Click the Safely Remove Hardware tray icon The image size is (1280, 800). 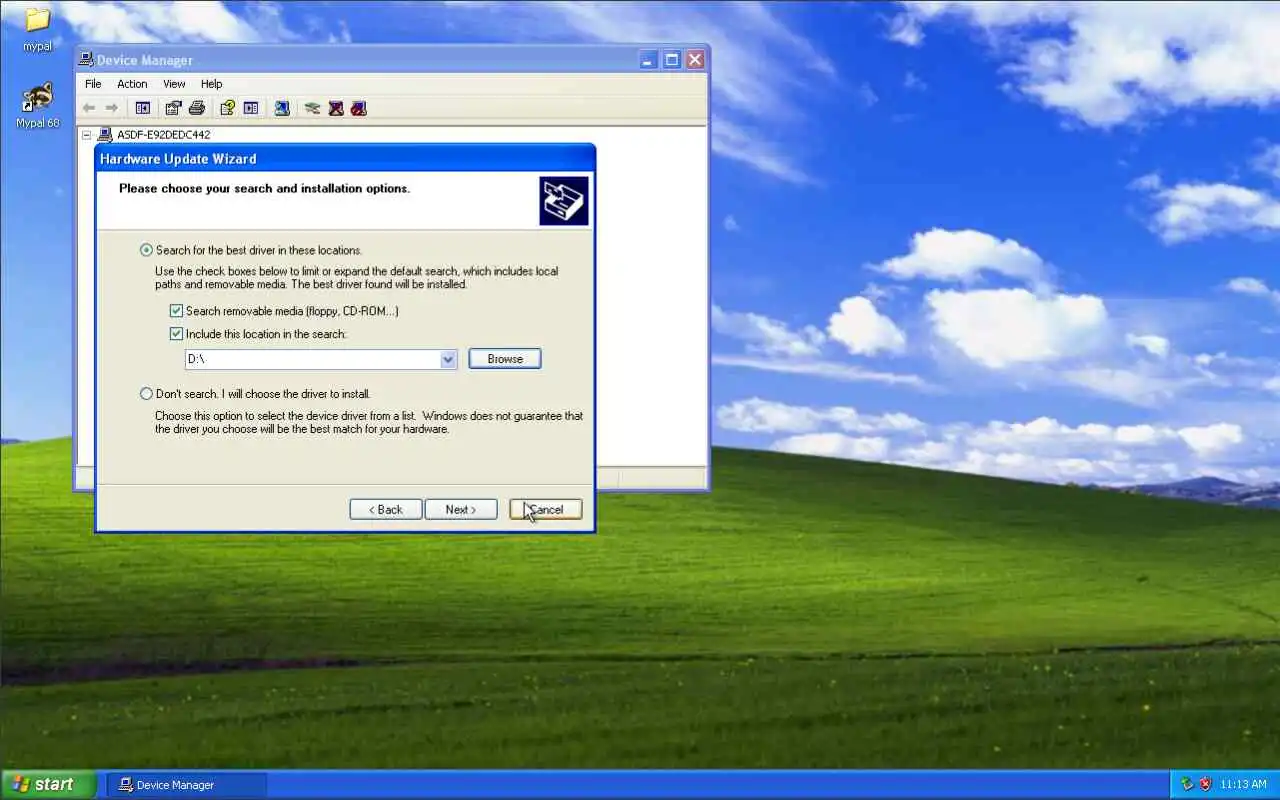(1187, 785)
